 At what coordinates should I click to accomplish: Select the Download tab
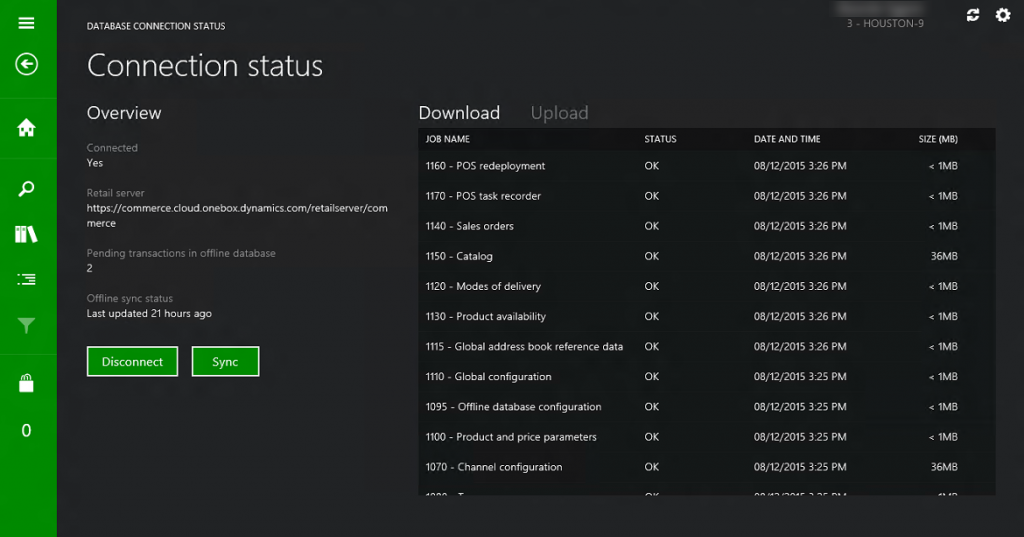pyautogui.click(x=459, y=113)
